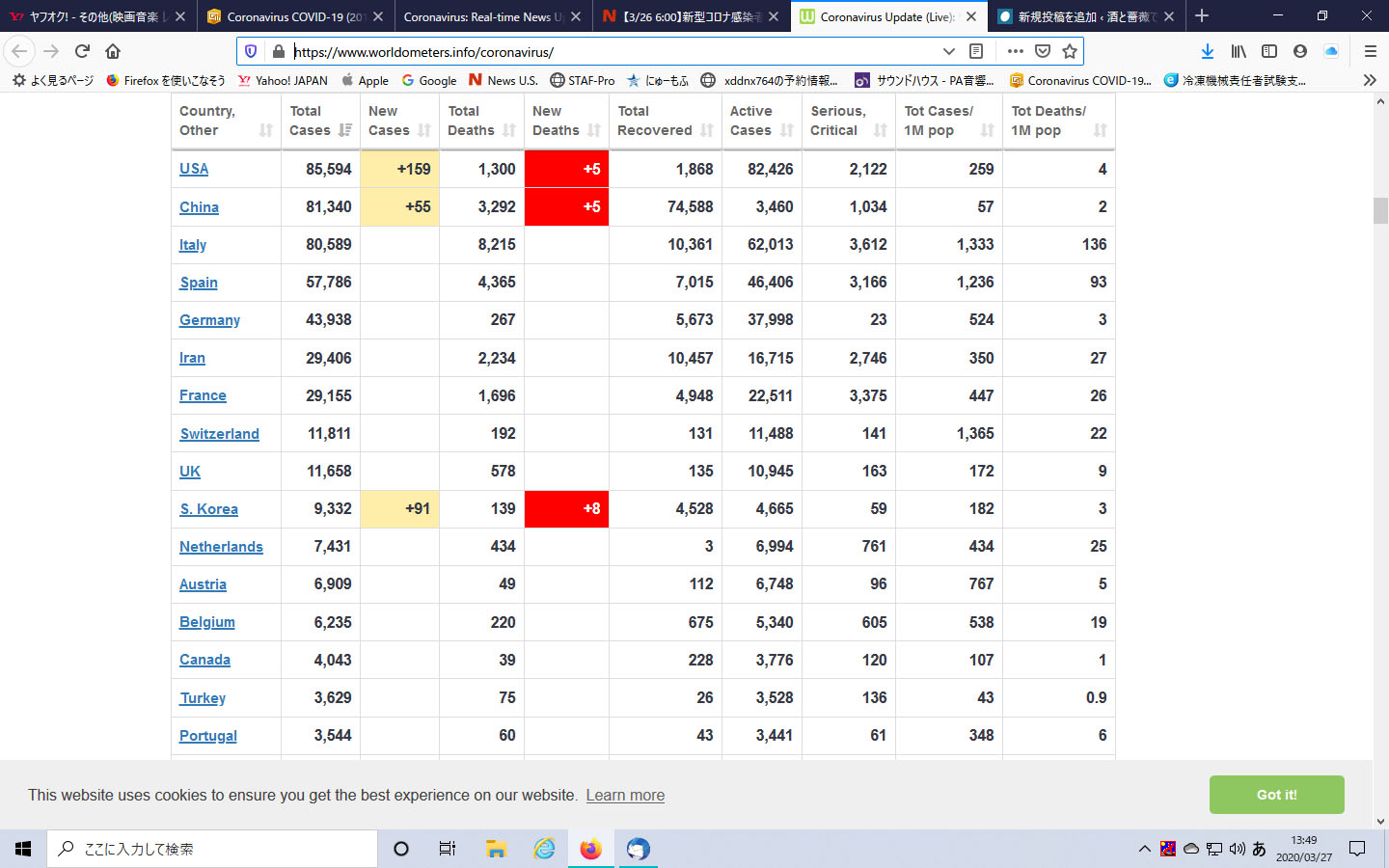Click the Windows taskbar search box

(x=212, y=849)
